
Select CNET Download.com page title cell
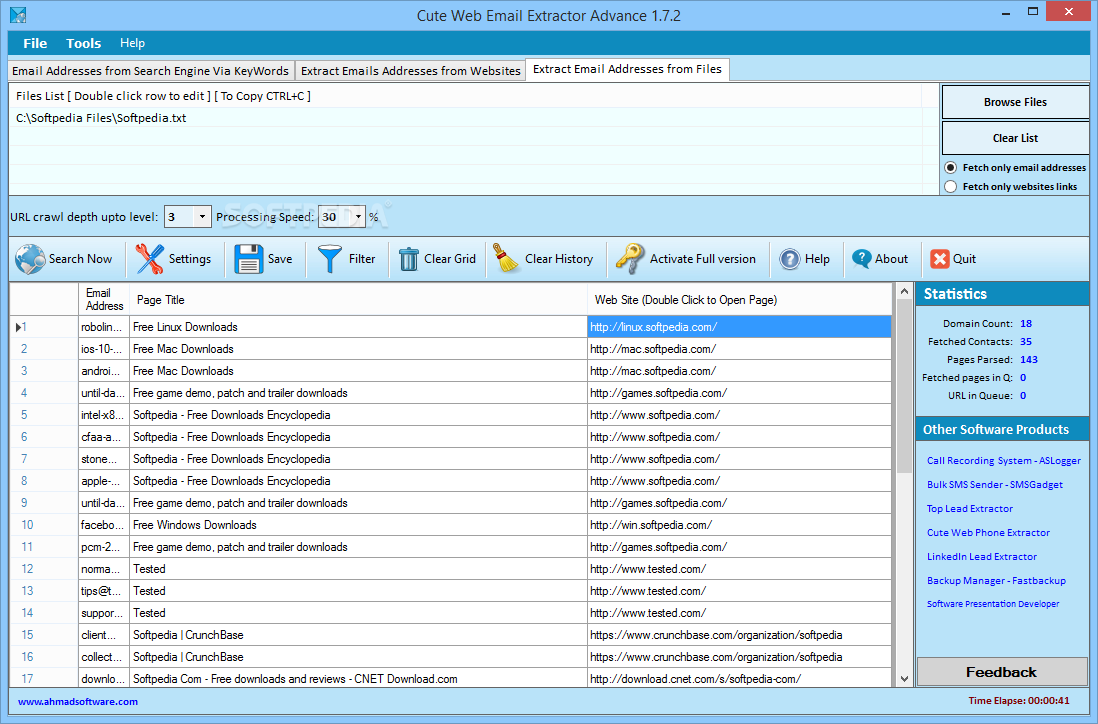358,678
